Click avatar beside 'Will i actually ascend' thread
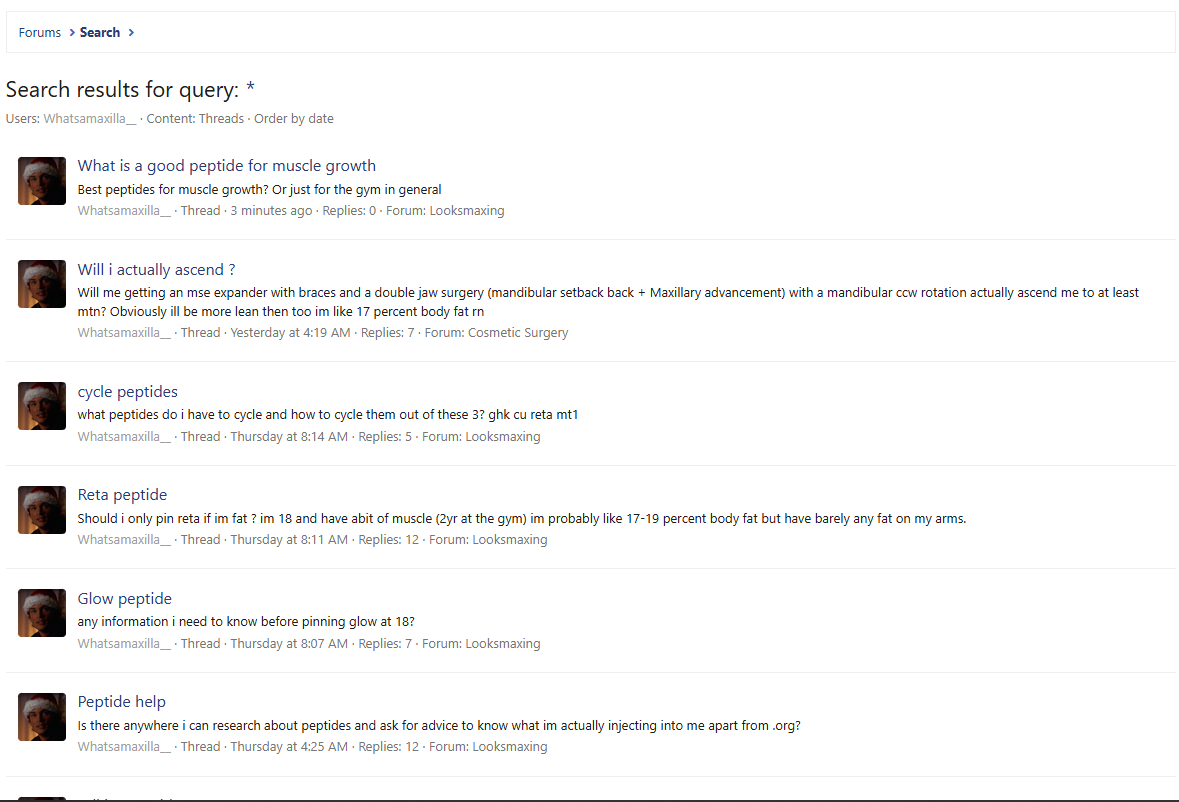This screenshot has height=802, width=1179. coord(42,284)
